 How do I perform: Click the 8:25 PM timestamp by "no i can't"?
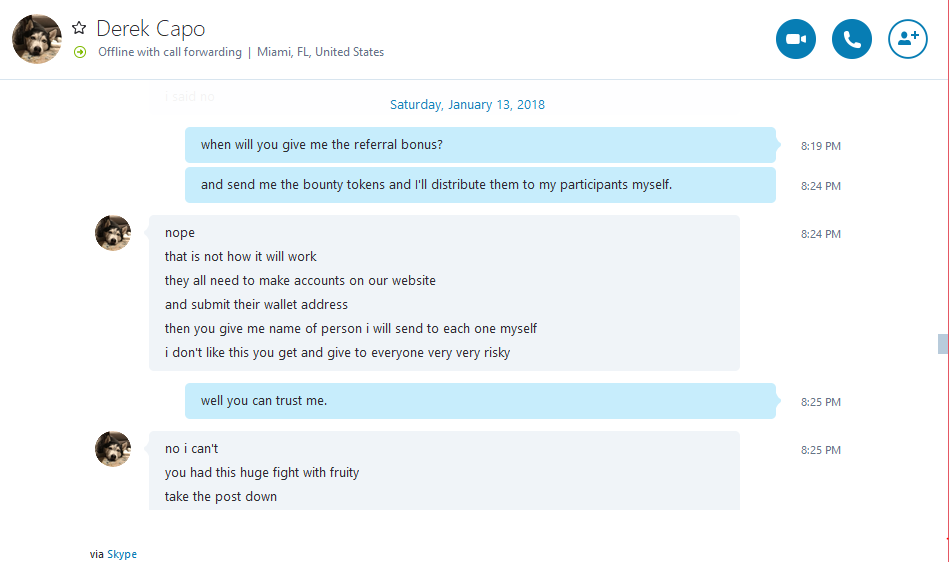click(x=821, y=450)
